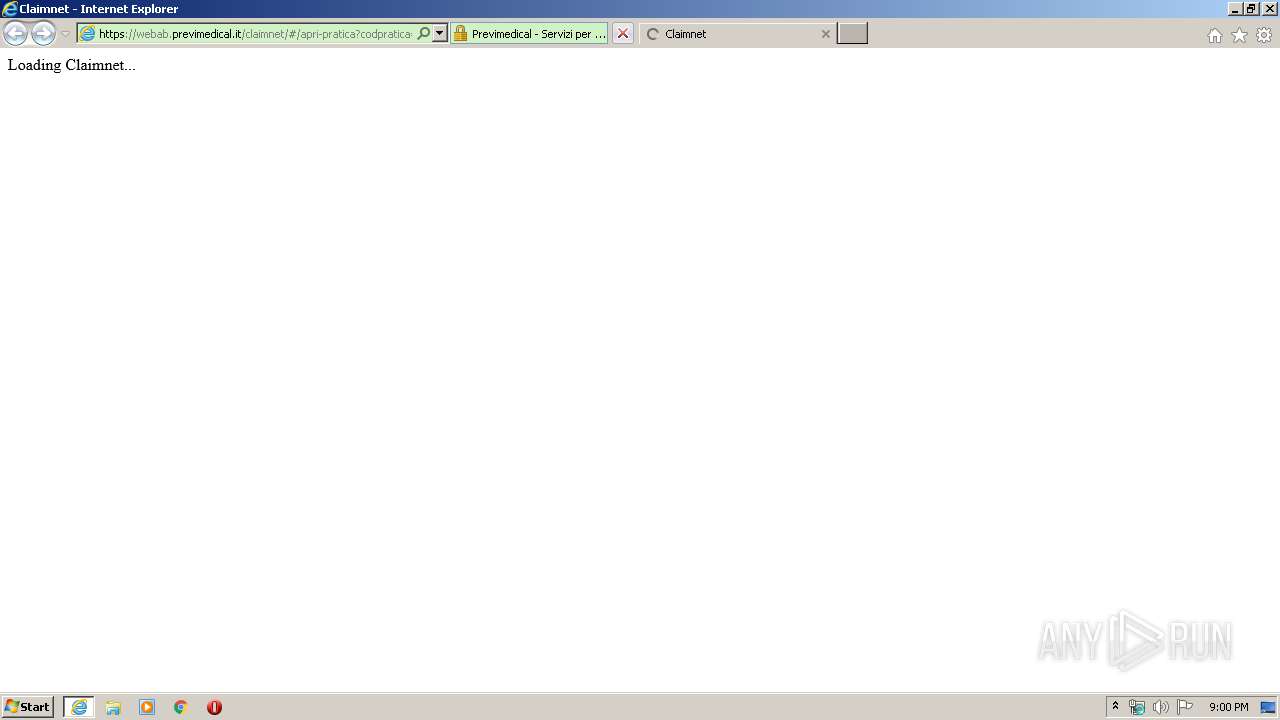Stop loading with the red X button

pos(623,33)
